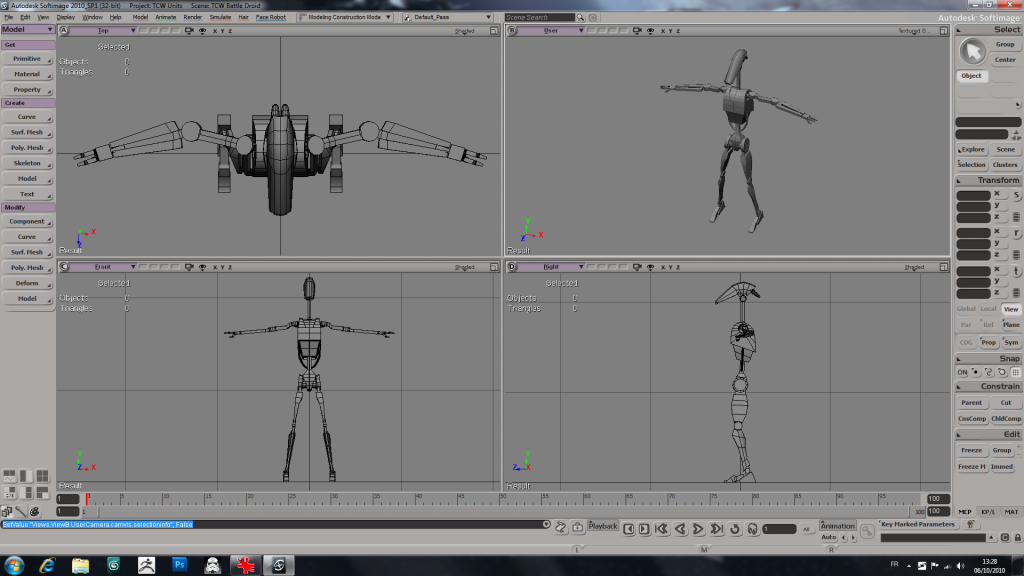The image size is (1024, 576).
Task: Collapse the Snap panel
Action: click(x=959, y=359)
